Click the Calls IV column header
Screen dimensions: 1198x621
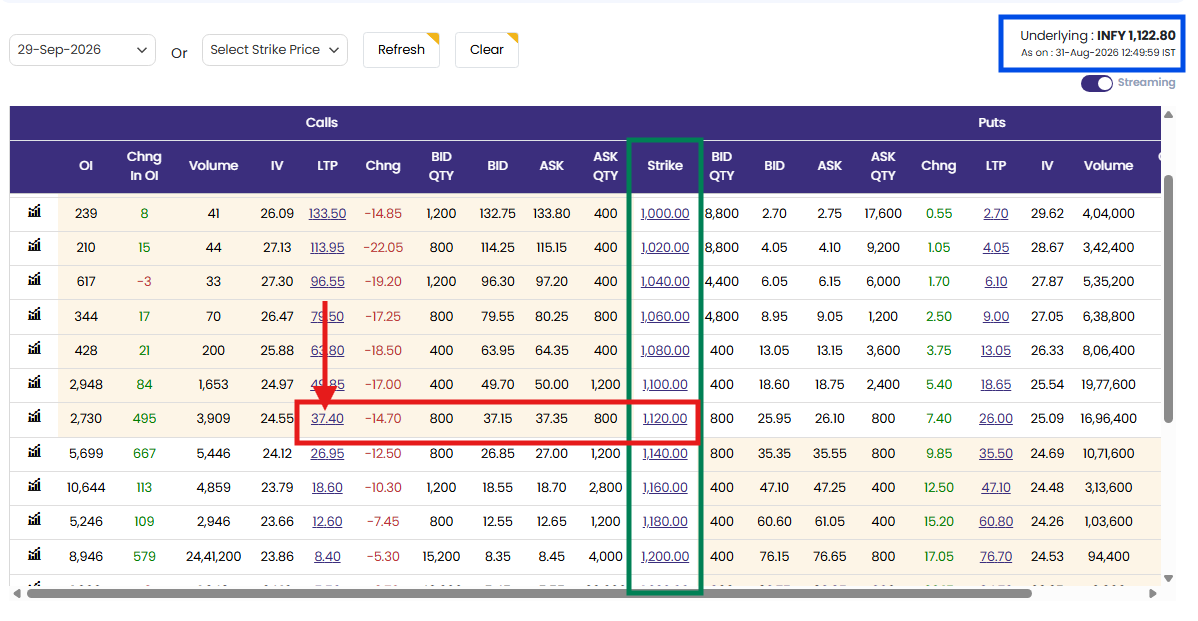[277, 166]
